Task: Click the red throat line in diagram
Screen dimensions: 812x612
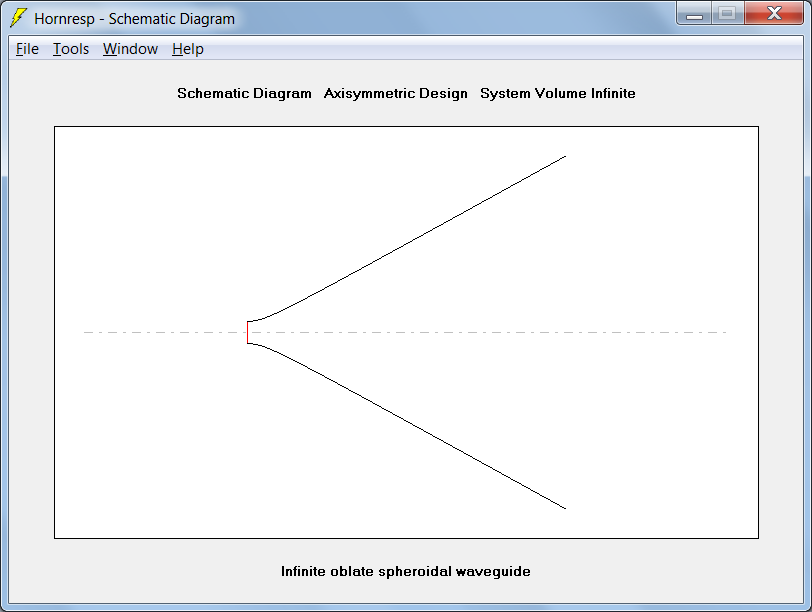Action: [x=248, y=332]
